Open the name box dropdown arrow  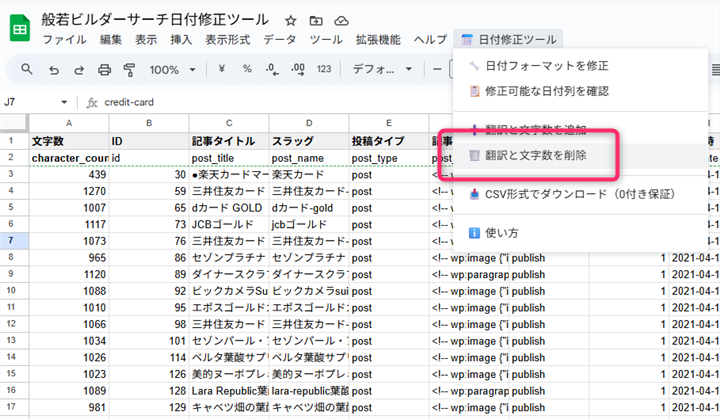64,102
